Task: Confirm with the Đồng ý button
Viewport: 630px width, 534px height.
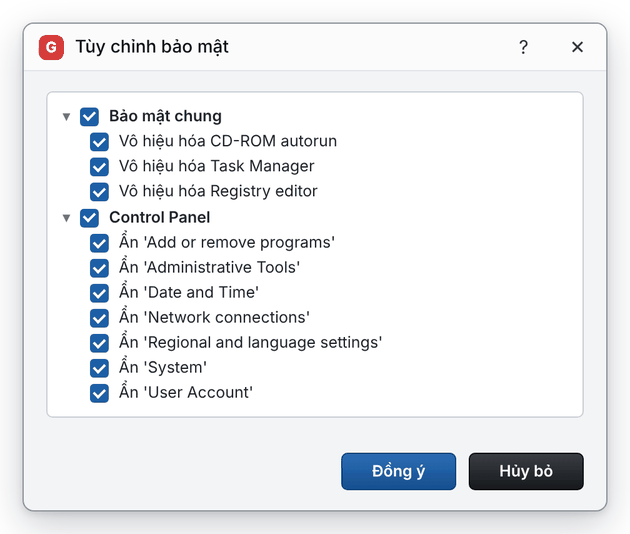Action: coord(399,471)
